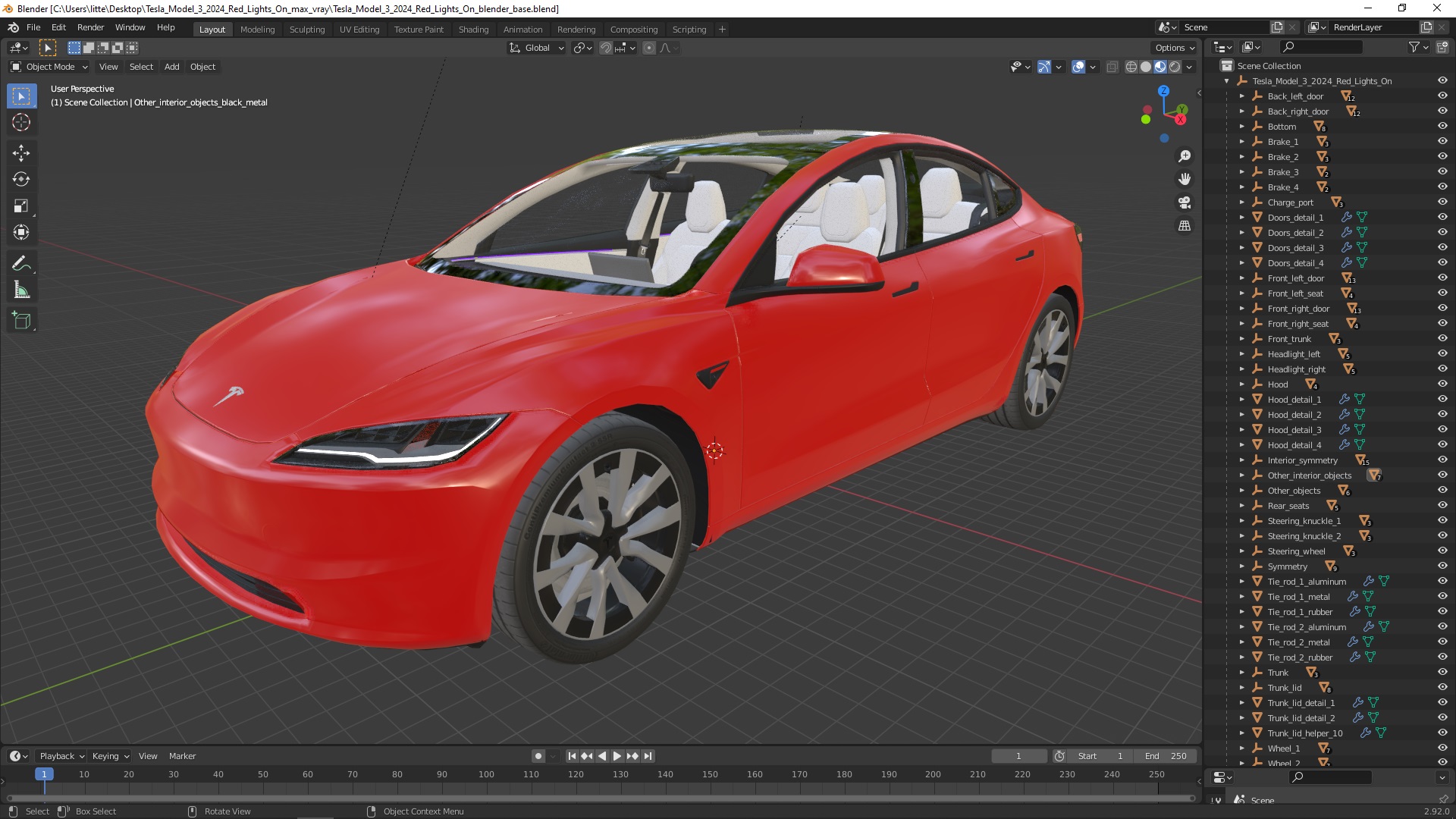Image resolution: width=1456 pixels, height=819 pixels.
Task: Switch to the Modeling workspace tab
Action: click(x=257, y=30)
